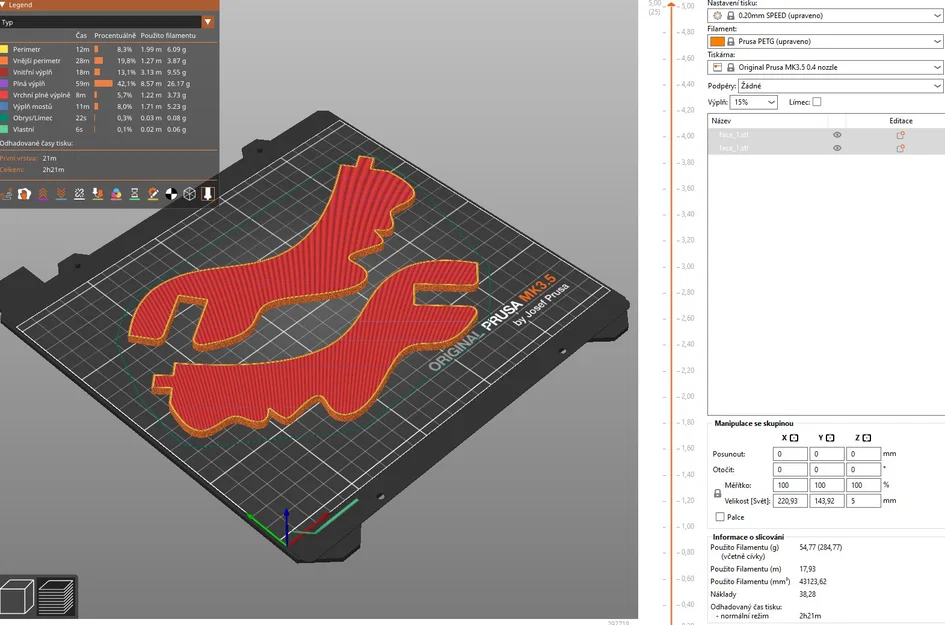Image resolution: width=945 pixels, height=625 pixels.
Task: Collapse the sidebar with the pin toolbar icon
Action: 208,194
